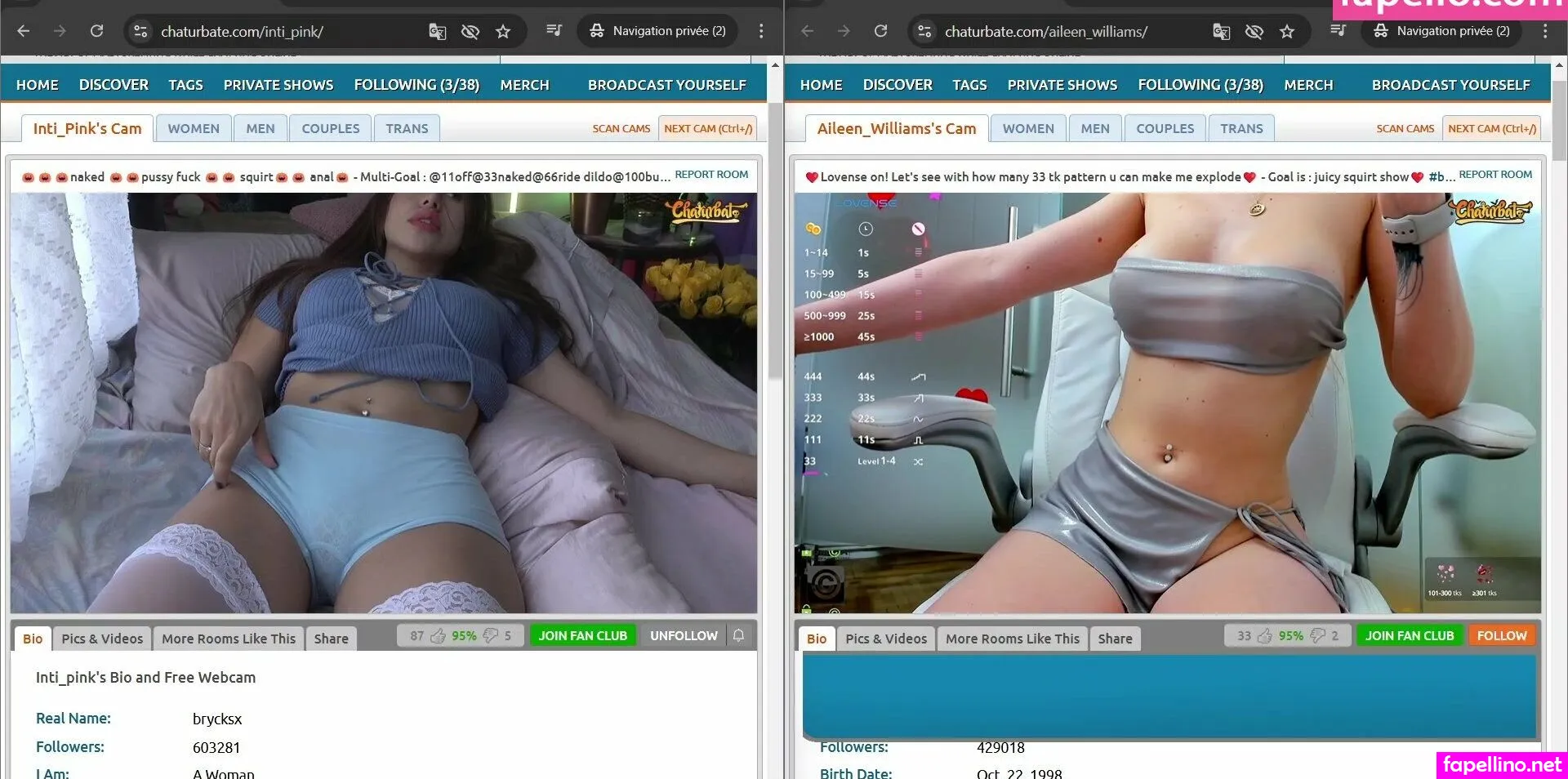Click the REPORT ROOM link in the right window
1568x779 pixels.
1495,175
